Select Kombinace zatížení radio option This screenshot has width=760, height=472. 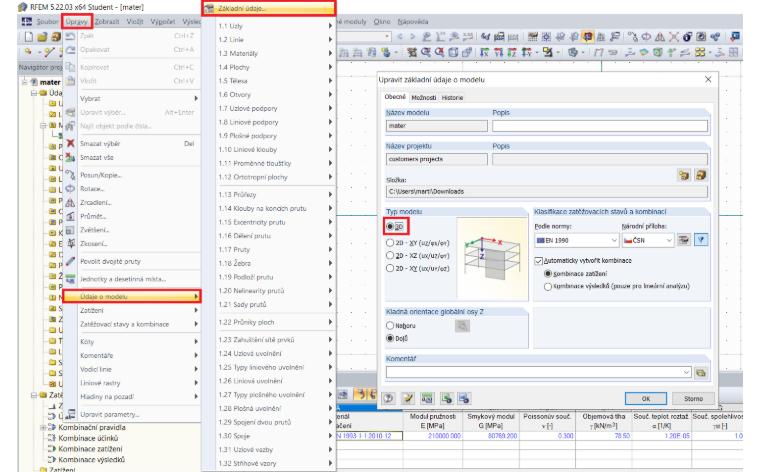548,273
